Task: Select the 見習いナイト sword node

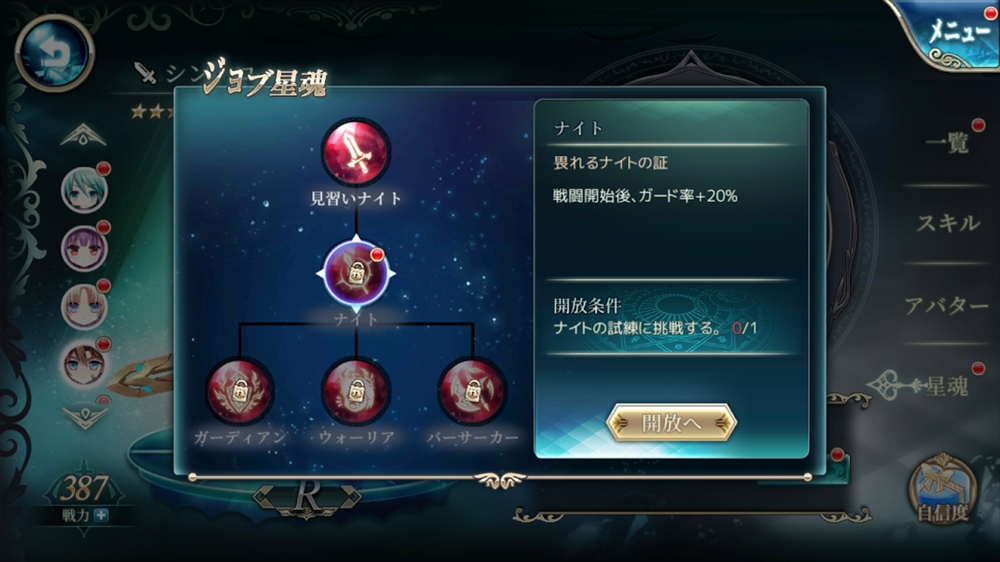Action: [x=356, y=152]
